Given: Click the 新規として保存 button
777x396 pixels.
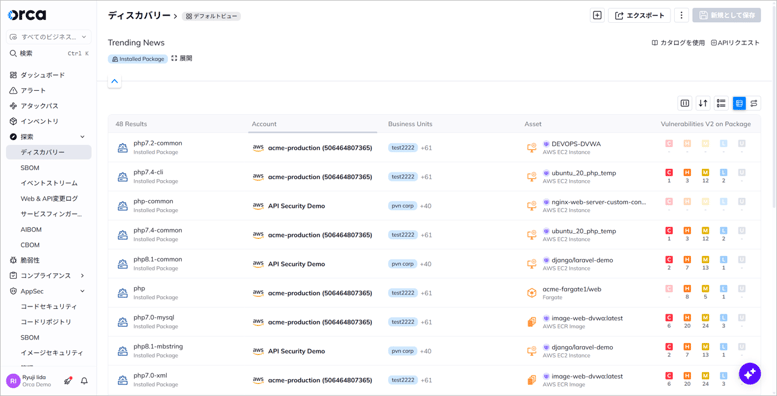Looking at the screenshot, I should click(726, 15).
